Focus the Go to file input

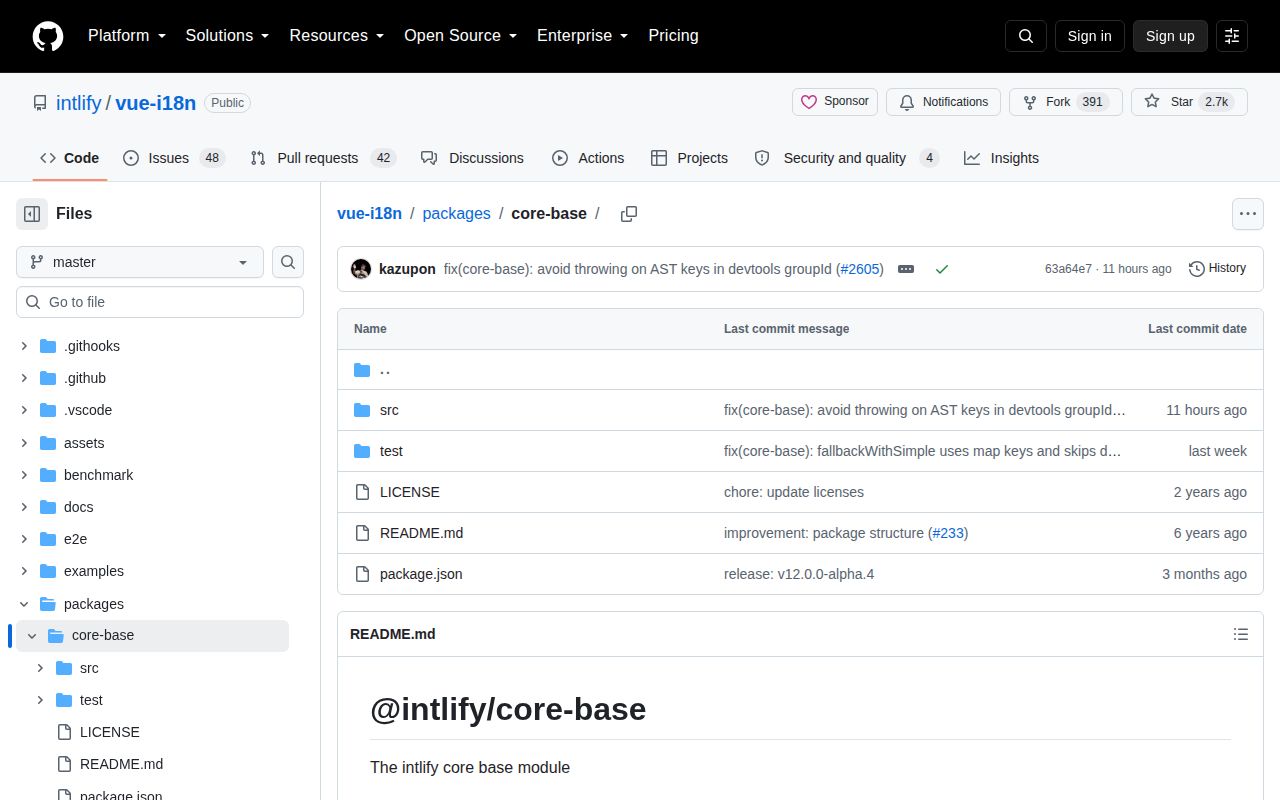click(160, 302)
